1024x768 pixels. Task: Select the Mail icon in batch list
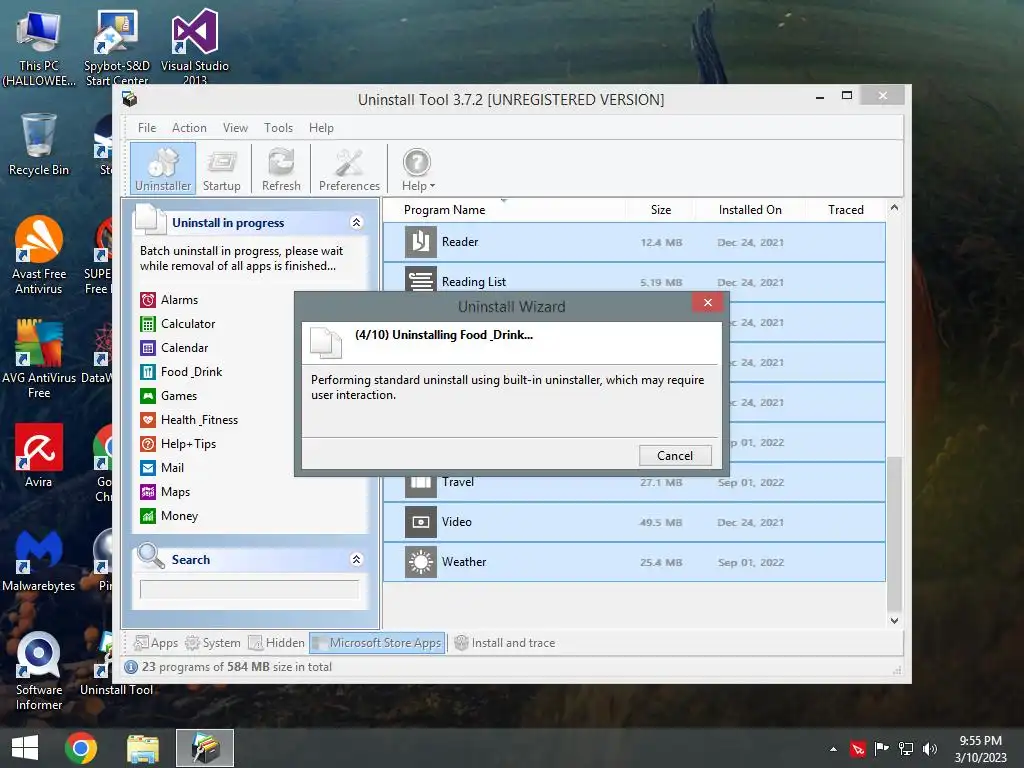click(148, 468)
